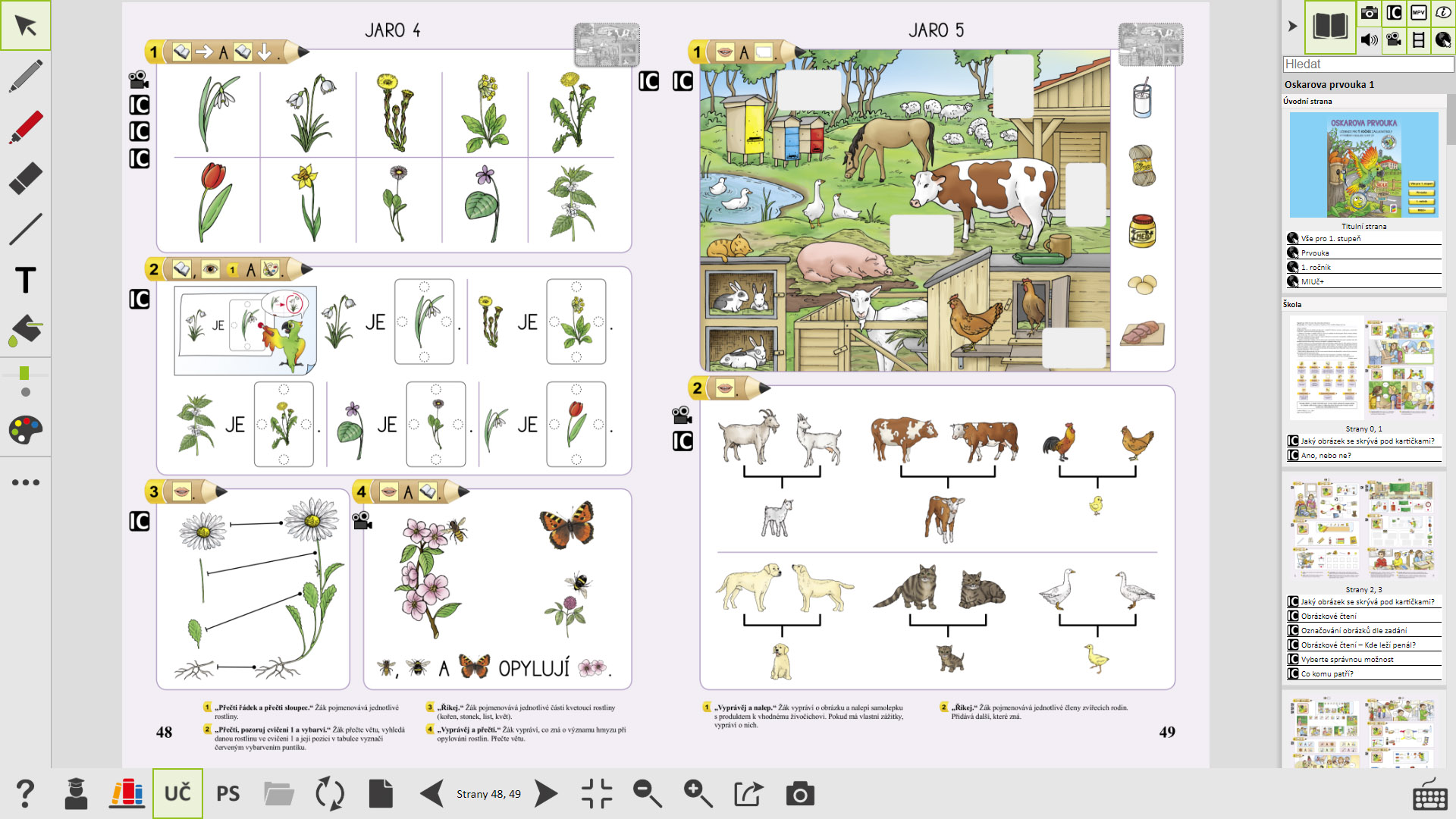1456x819 pixels.
Task: Play the video beside Jaro 4 exercise 4
Action: pos(362,520)
